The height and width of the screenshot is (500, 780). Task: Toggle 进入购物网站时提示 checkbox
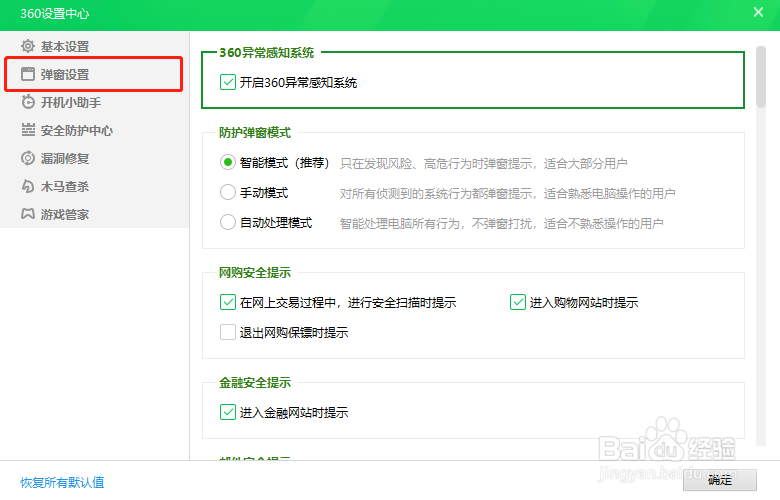pos(518,302)
